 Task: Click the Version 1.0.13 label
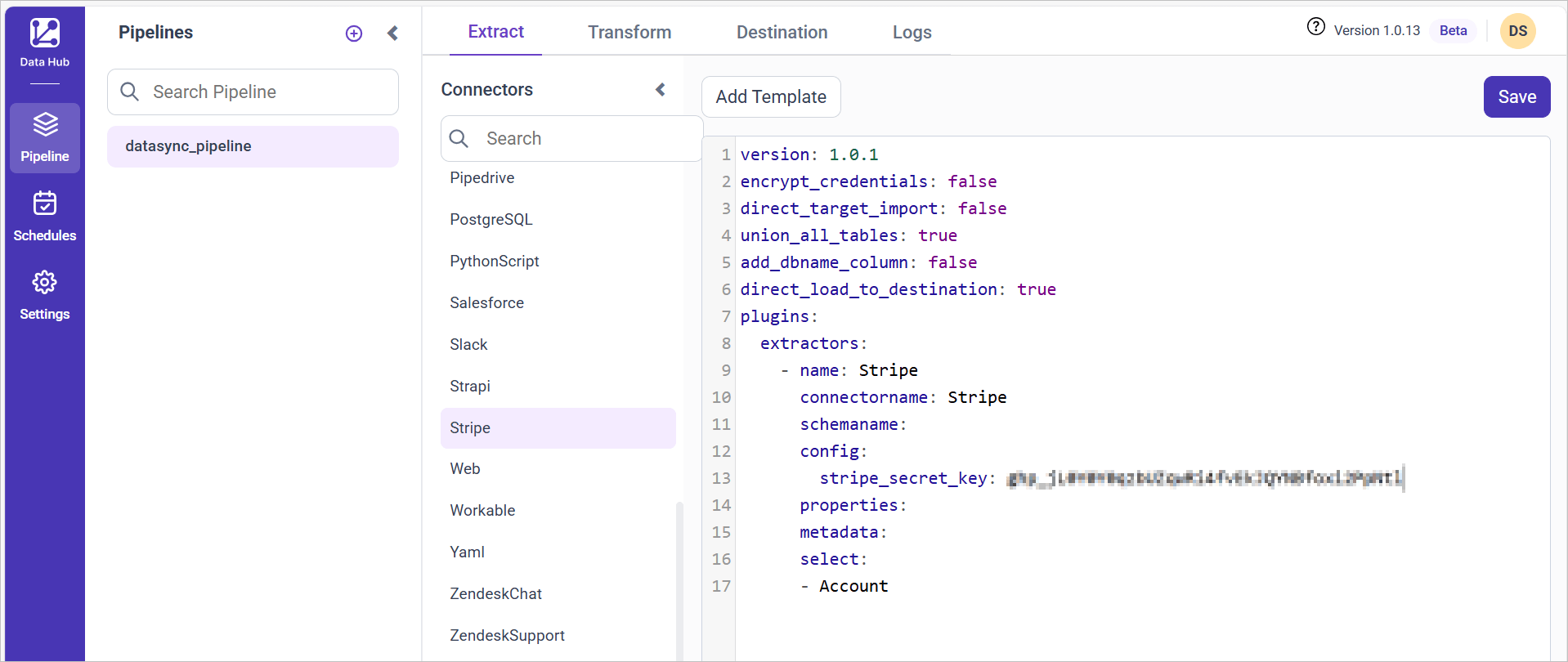(x=1377, y=30)
